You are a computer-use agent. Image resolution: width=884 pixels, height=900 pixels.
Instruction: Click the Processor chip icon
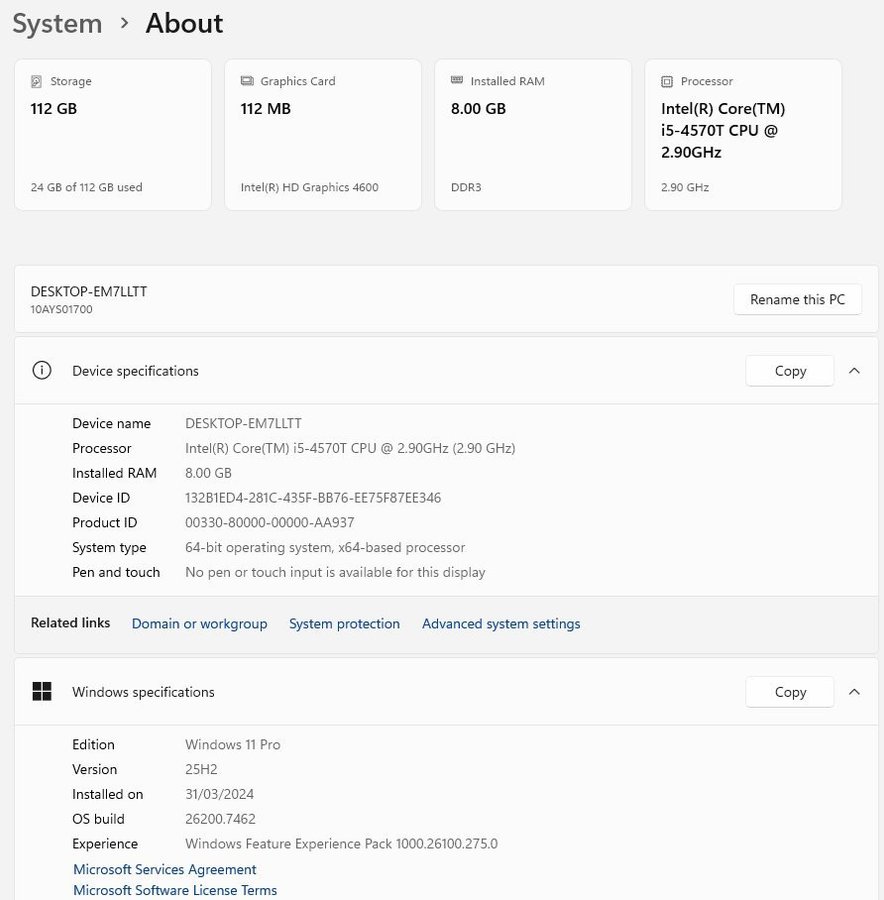(x=667, y=81)
